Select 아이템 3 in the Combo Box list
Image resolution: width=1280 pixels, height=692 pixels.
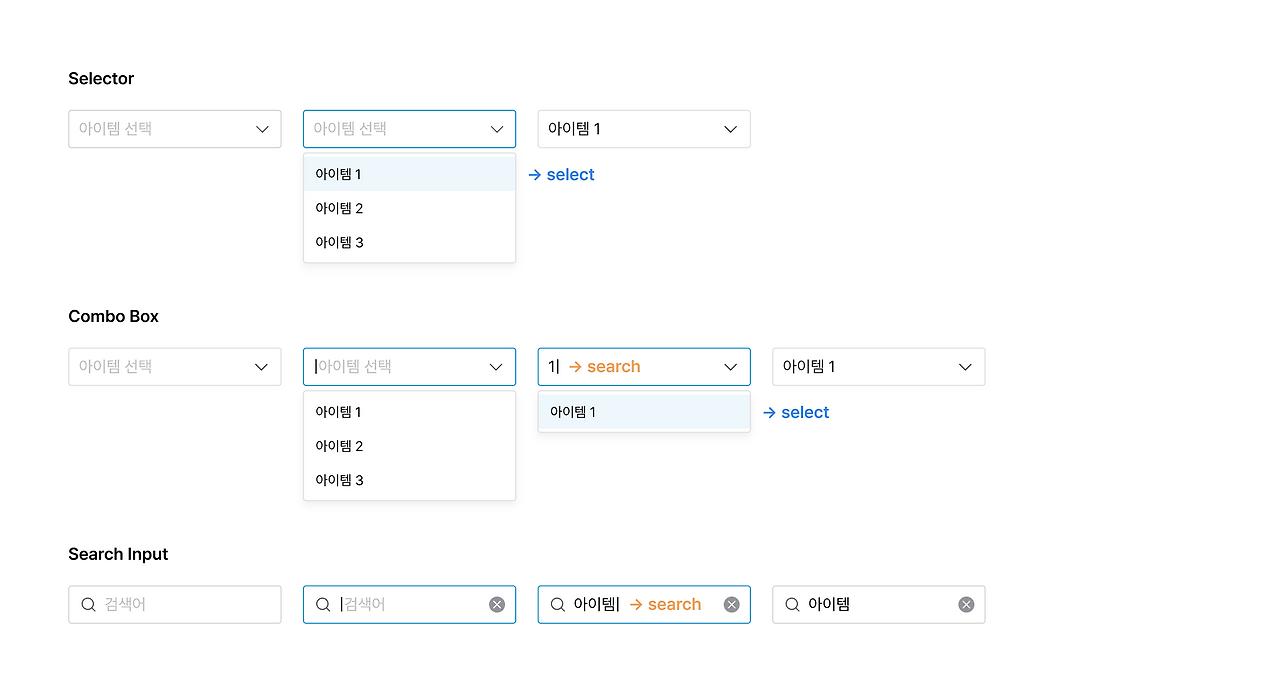(340, 480)
